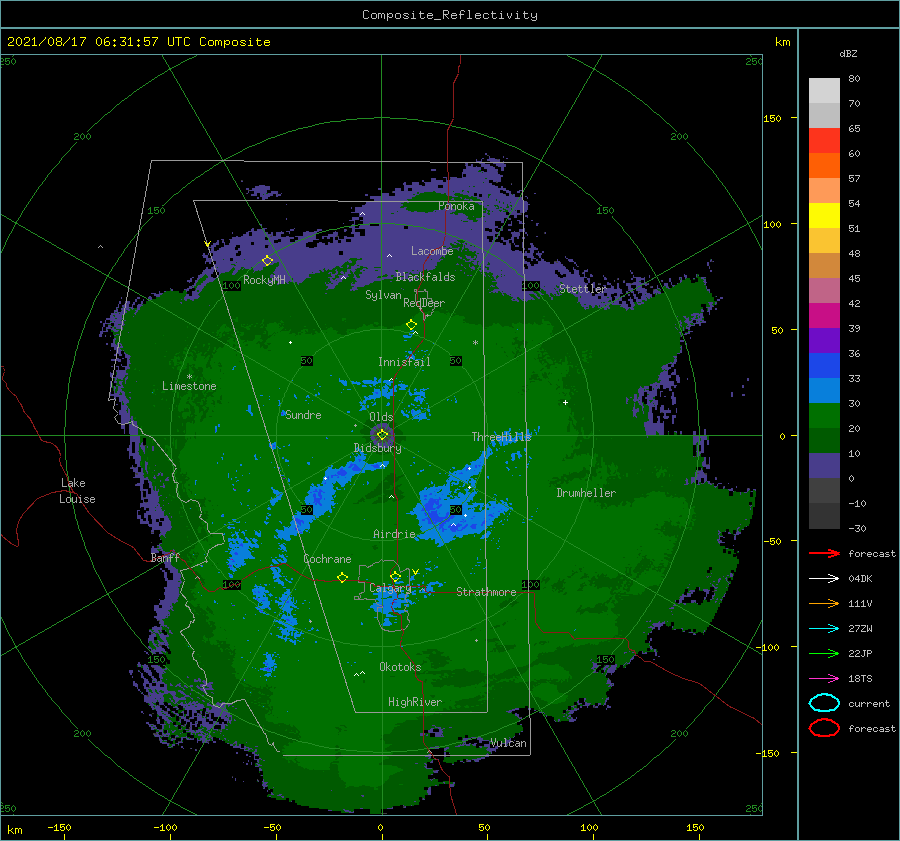The image size is (900, 841).
Task: Click the RedDeer city label
Action: tap(424, 303)
